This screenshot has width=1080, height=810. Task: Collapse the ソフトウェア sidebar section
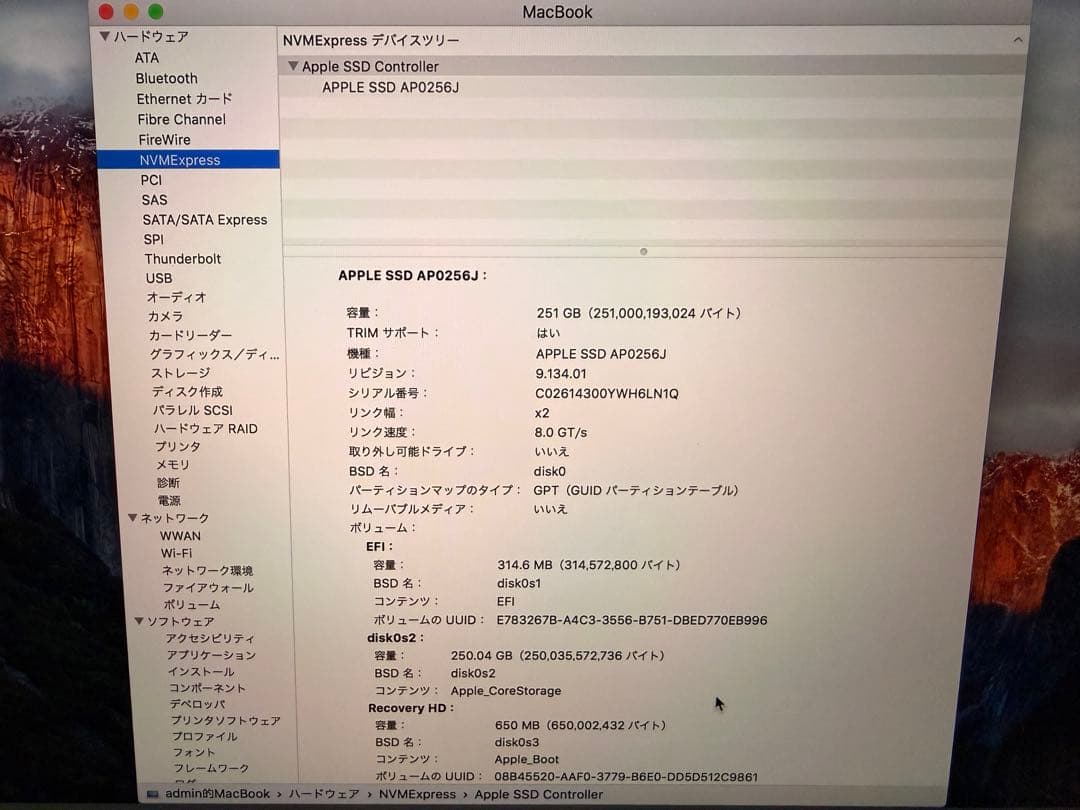[x=138, y=621]
